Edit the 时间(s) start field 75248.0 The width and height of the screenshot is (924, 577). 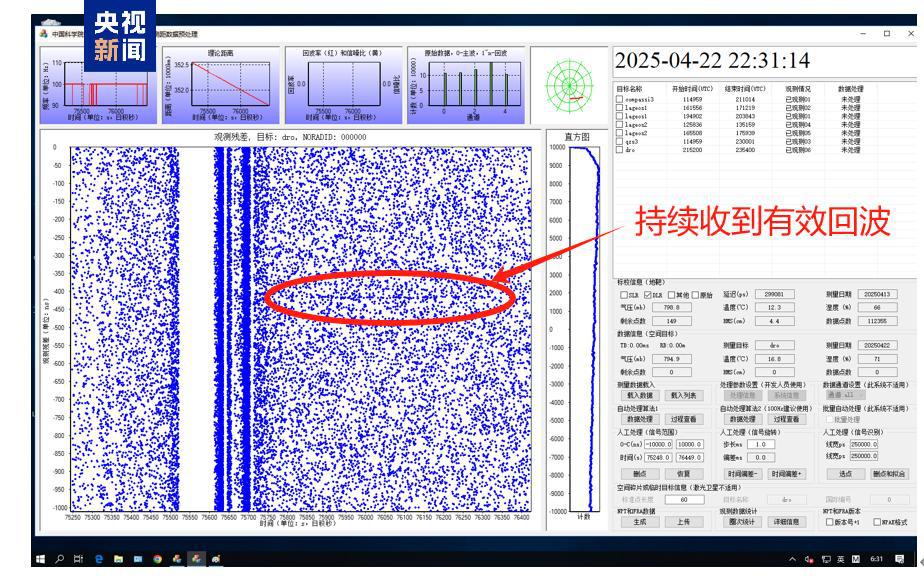point(659,457)
